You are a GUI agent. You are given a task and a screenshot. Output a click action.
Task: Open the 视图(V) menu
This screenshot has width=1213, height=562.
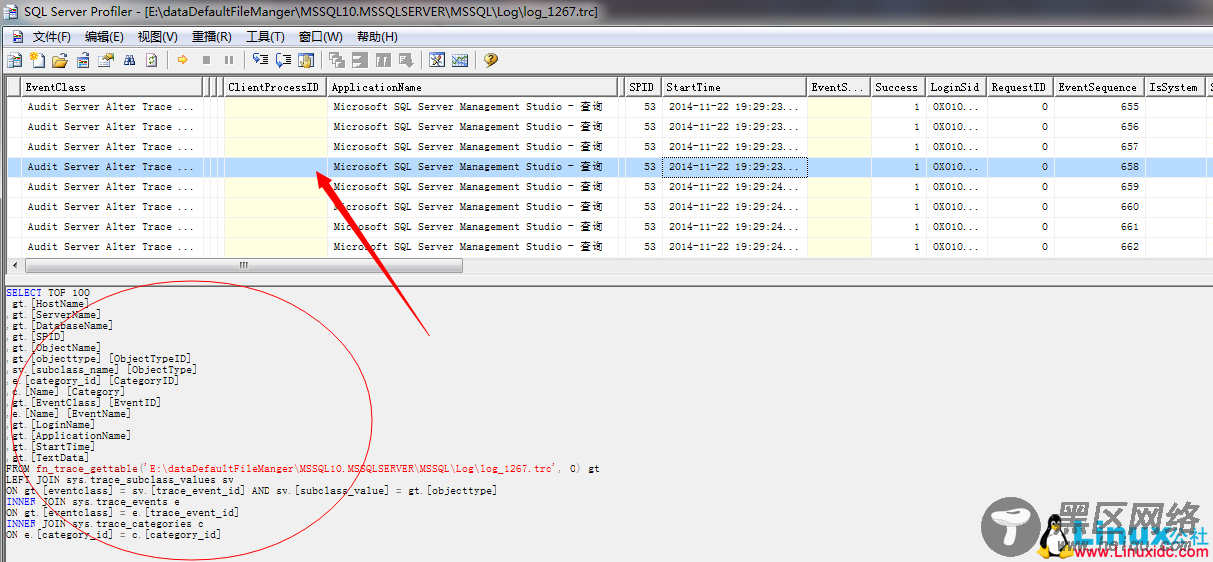pyautogui.click(x=157, y=37)
